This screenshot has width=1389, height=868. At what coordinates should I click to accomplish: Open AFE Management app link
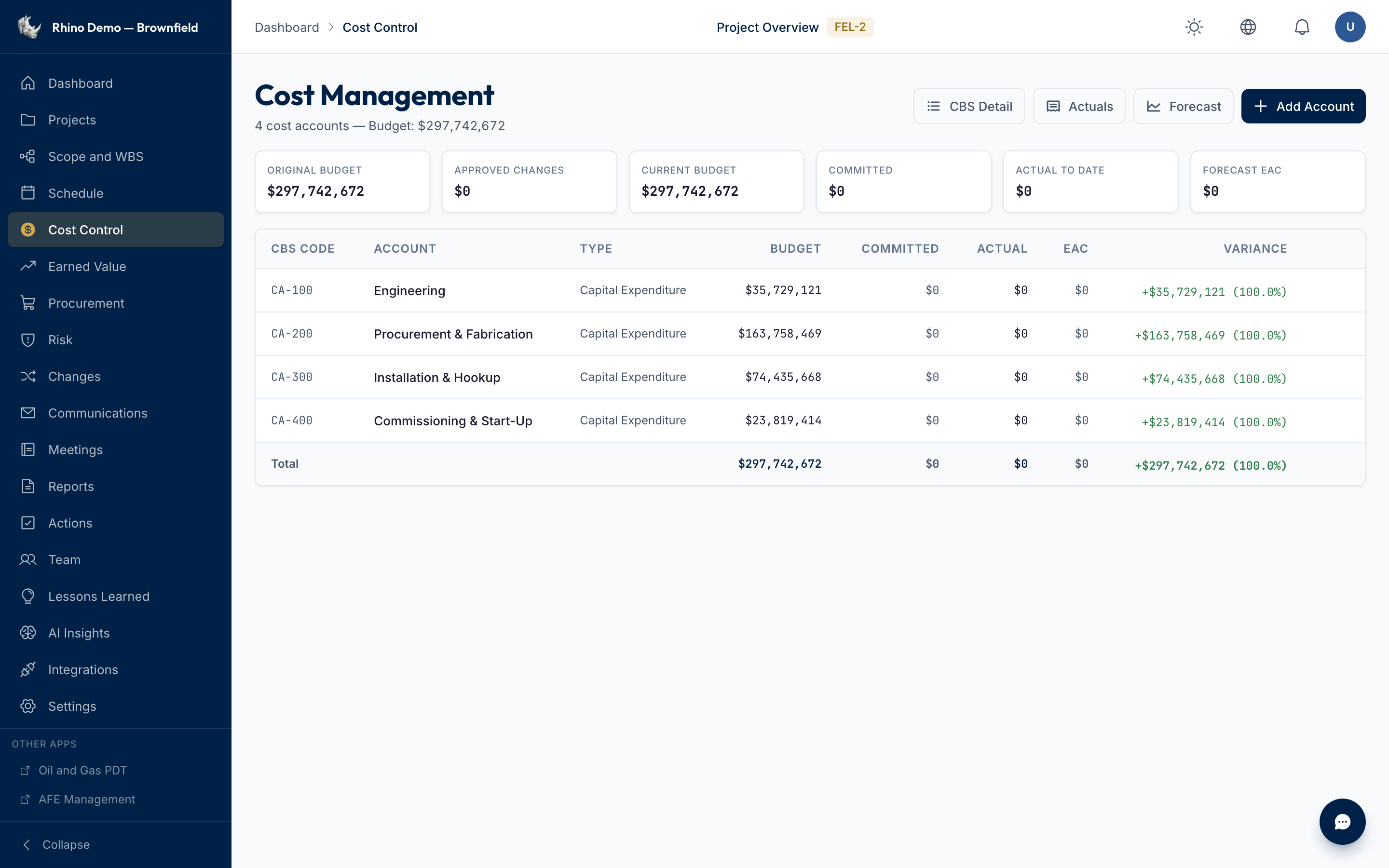pyautogui.click(x=87, y=799)
